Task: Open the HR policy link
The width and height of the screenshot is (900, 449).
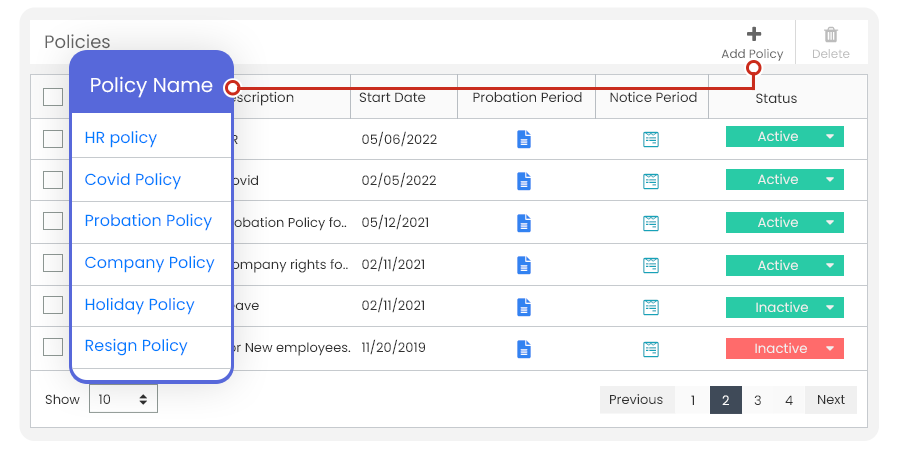Action: pos(121,138)
